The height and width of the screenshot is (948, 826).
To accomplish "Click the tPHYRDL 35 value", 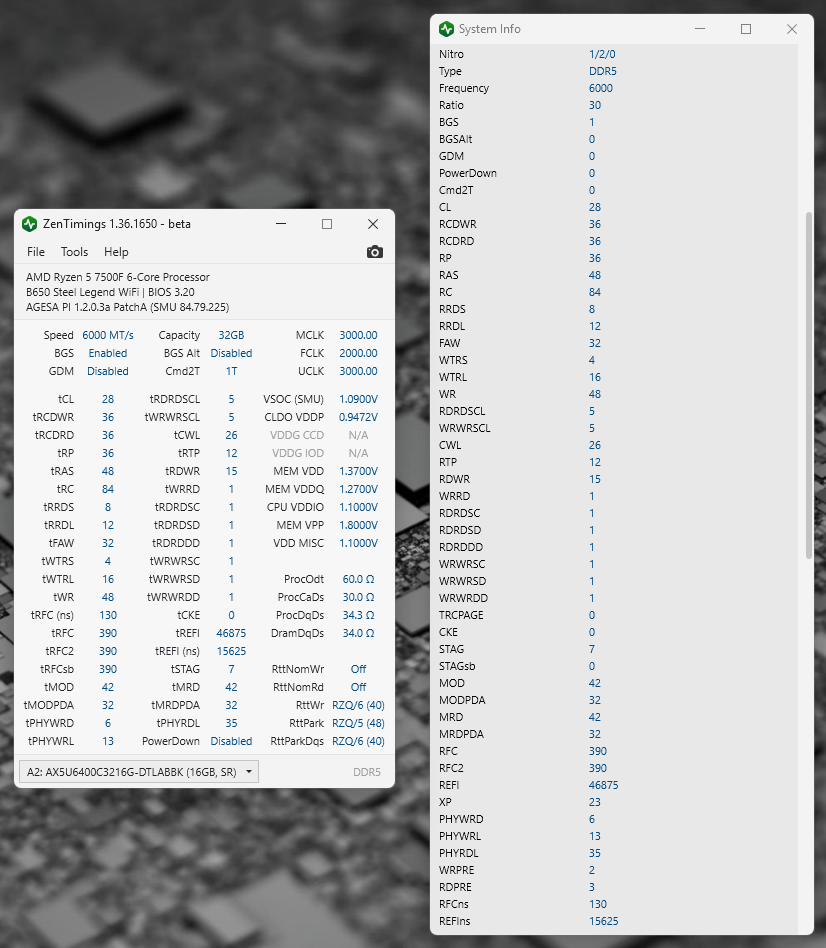I will pos(231,723).
